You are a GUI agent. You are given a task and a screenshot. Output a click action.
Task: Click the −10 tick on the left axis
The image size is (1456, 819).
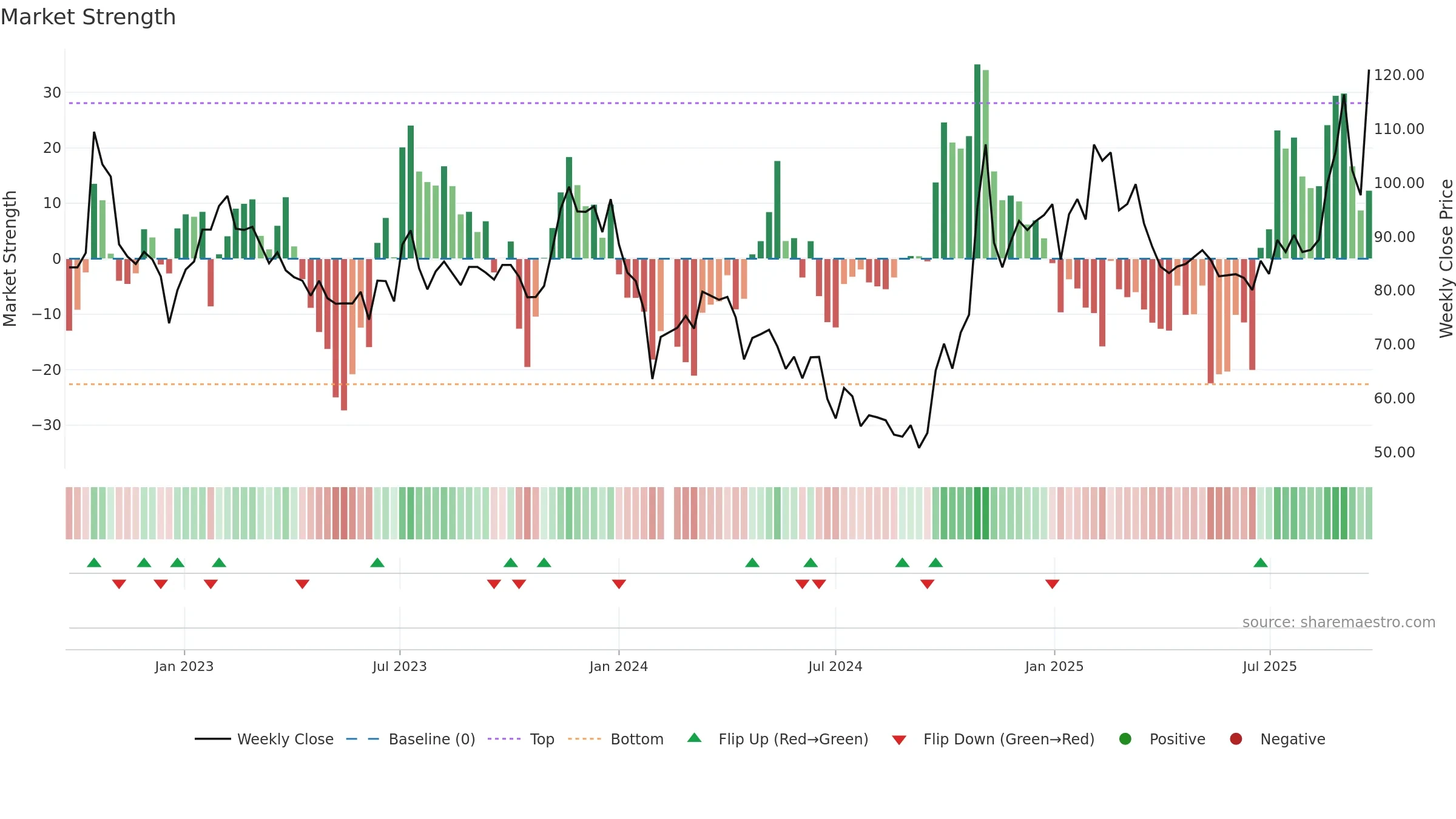click(47, 314)
